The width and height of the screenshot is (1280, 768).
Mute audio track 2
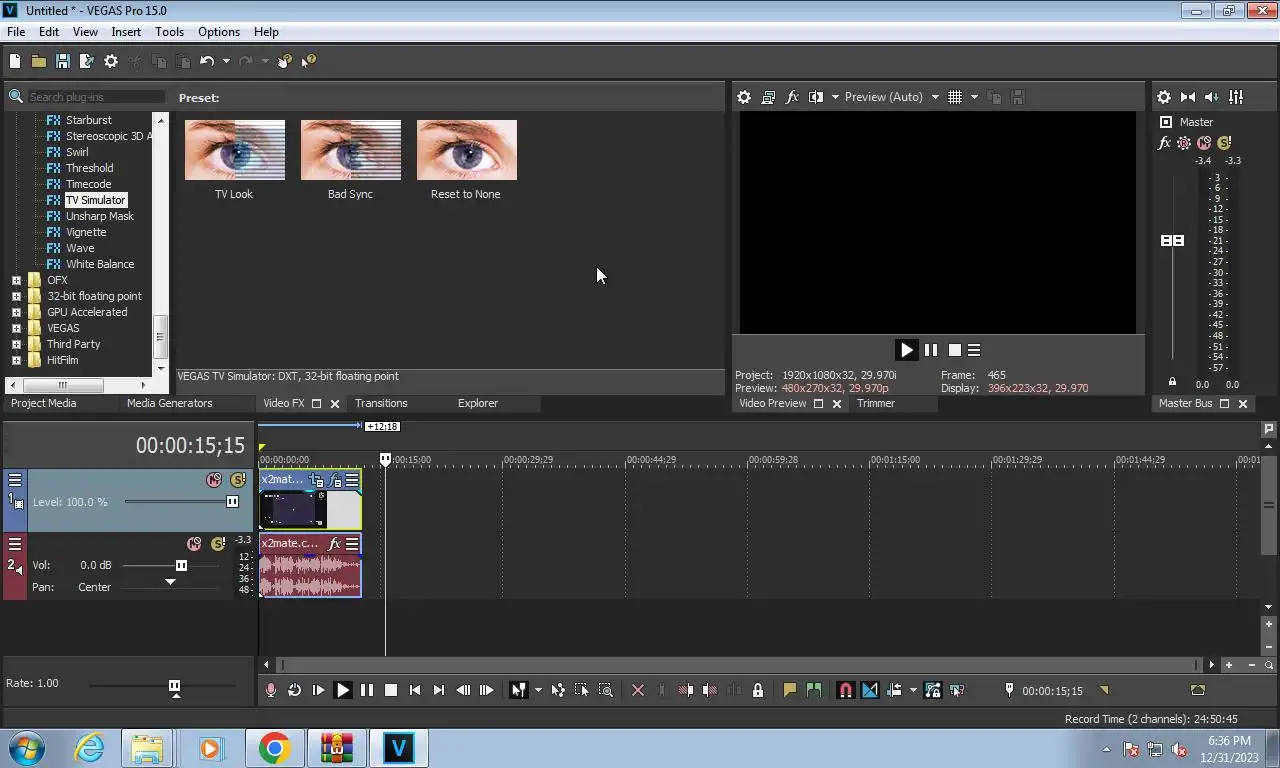194,544
